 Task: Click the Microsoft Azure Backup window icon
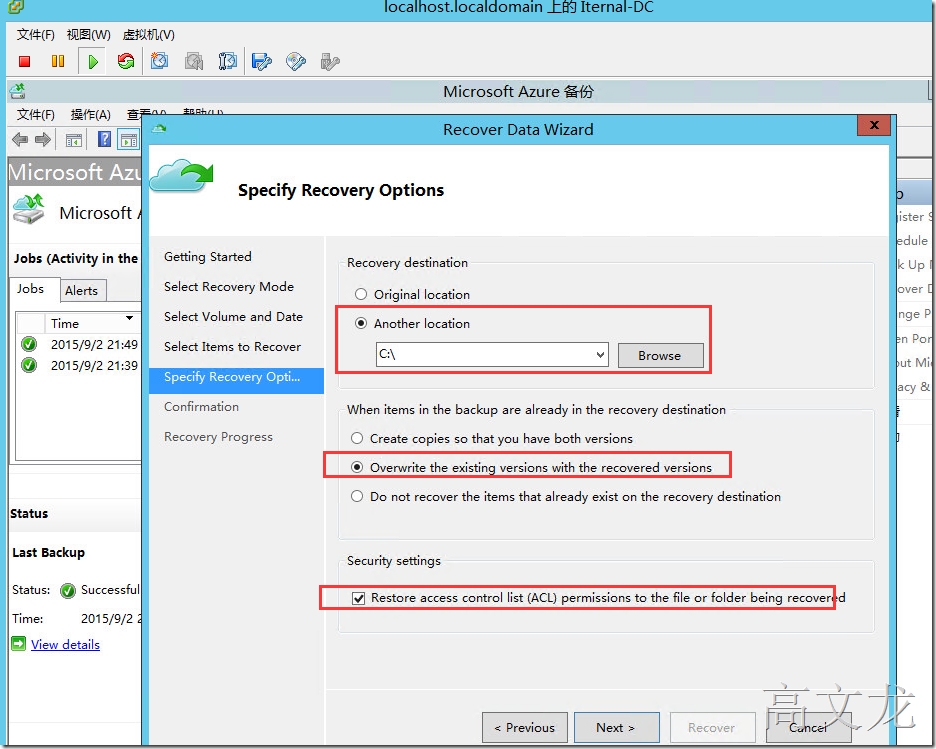(17, 91)
